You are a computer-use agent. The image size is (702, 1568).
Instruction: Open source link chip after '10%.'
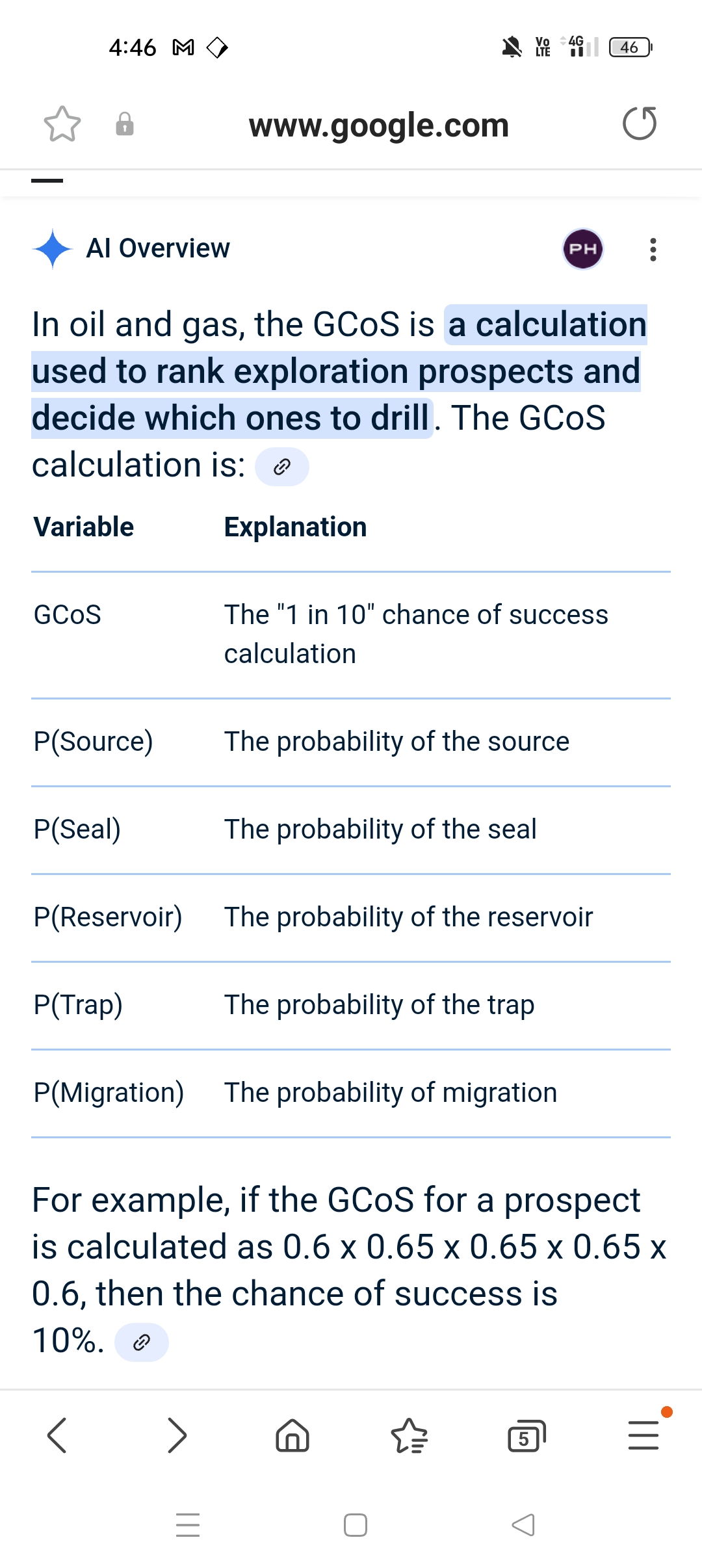coord(142,1342)
